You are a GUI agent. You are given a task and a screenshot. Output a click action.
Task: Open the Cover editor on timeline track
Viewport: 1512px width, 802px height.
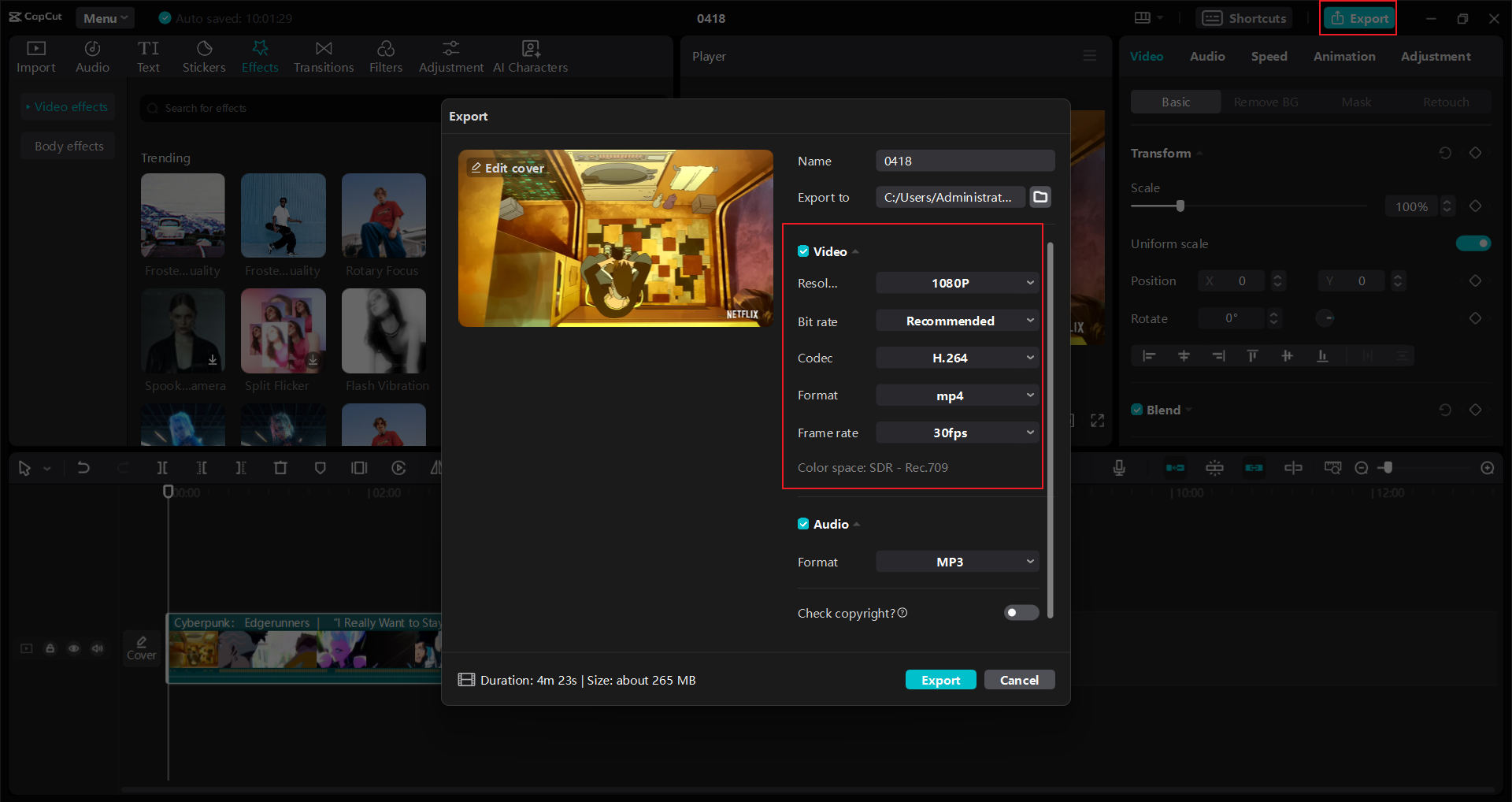point(142,648)
